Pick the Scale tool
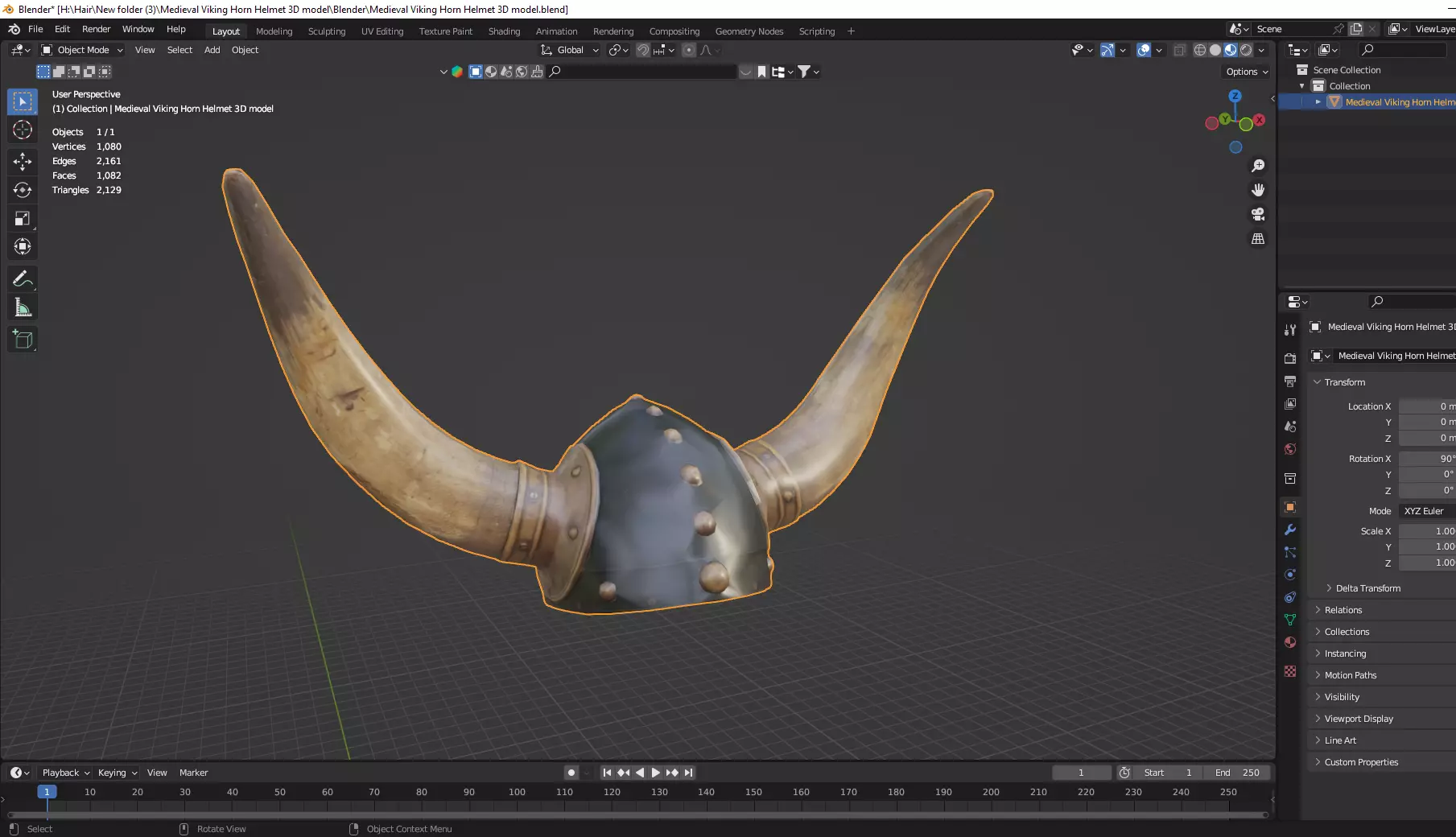Screen dimensions: 1456x837 [23, 218]
